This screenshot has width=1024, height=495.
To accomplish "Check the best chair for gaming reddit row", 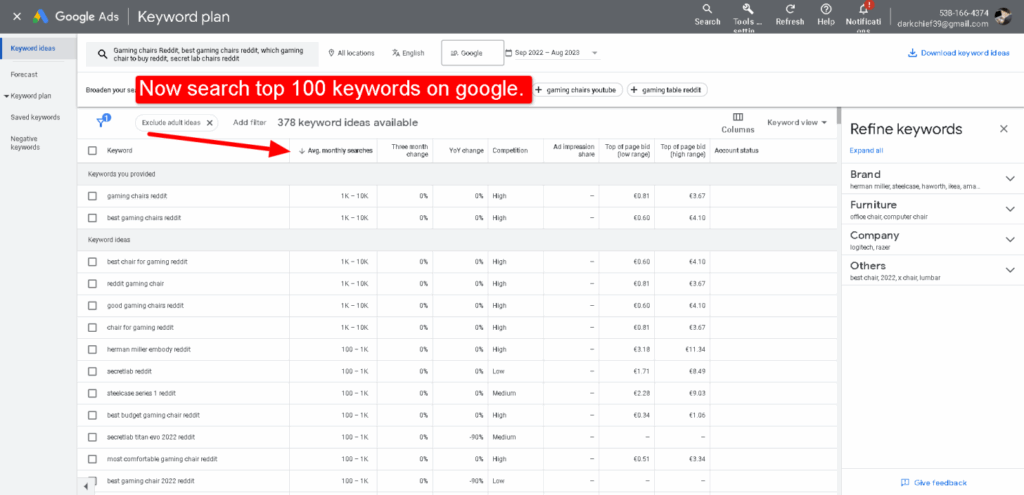I will click(92, 262).
